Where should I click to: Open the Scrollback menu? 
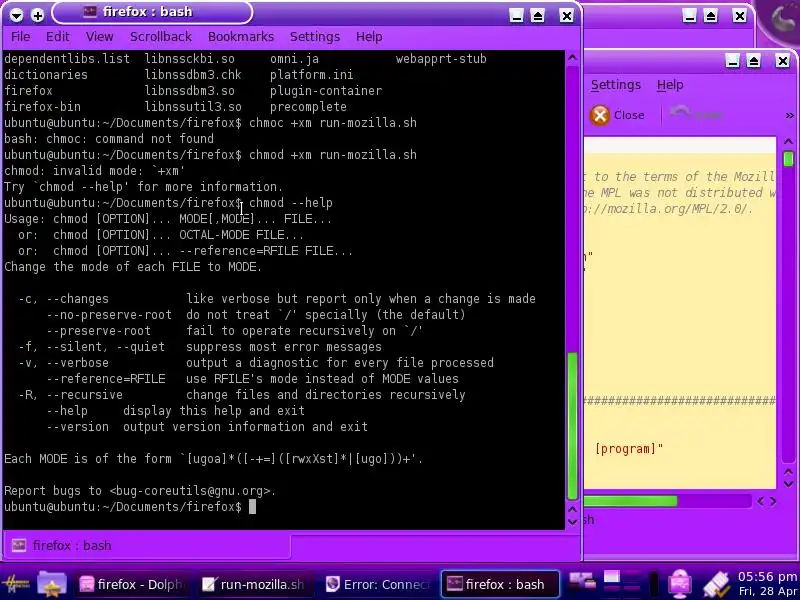pos(161,37)
